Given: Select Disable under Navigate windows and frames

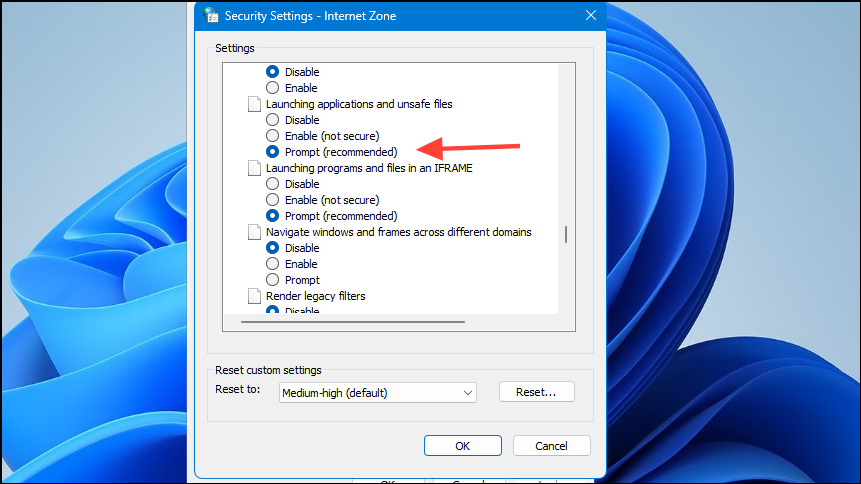Looking at the screenshot, I should [272, 247].
